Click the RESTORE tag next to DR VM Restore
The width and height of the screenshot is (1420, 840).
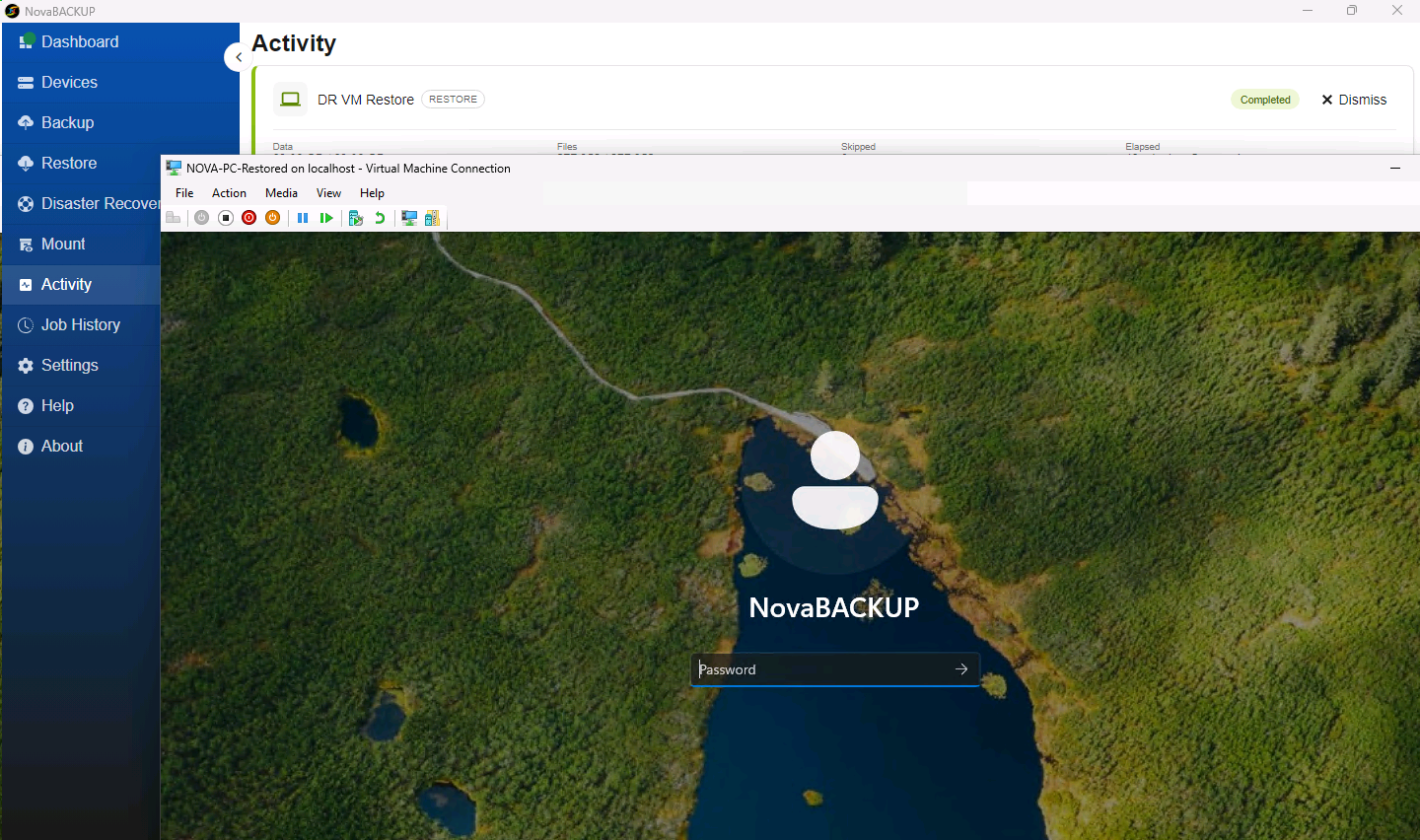pos(453,99)
